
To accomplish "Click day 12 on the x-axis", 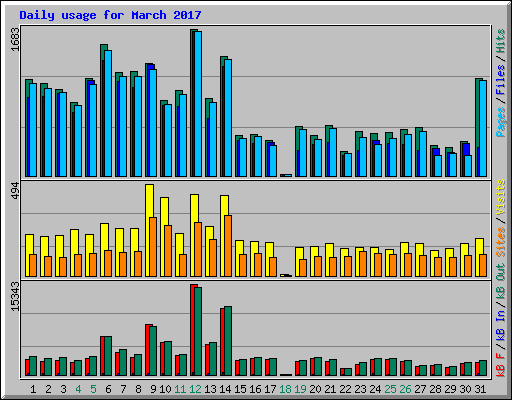I will pyautogui.click(x=195, y=389).
